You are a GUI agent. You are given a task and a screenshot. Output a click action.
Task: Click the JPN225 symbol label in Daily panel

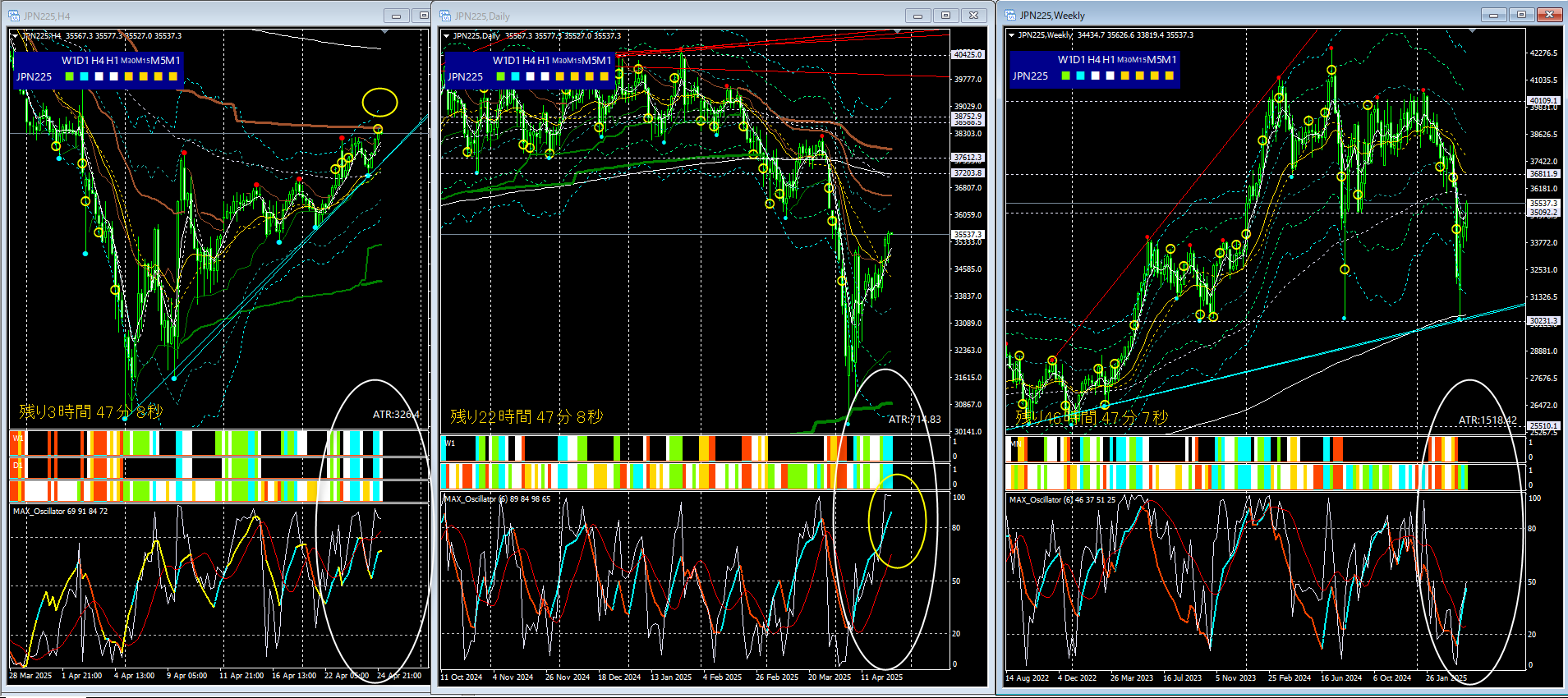click(465, 76)
